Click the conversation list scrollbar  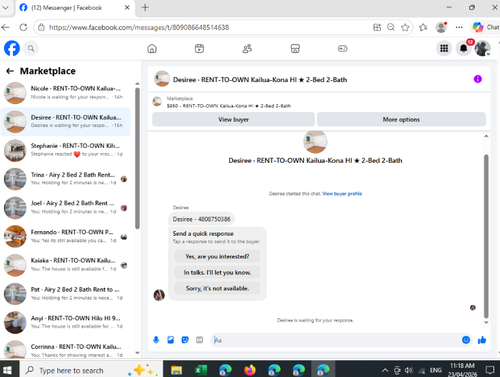coord(137,158)
